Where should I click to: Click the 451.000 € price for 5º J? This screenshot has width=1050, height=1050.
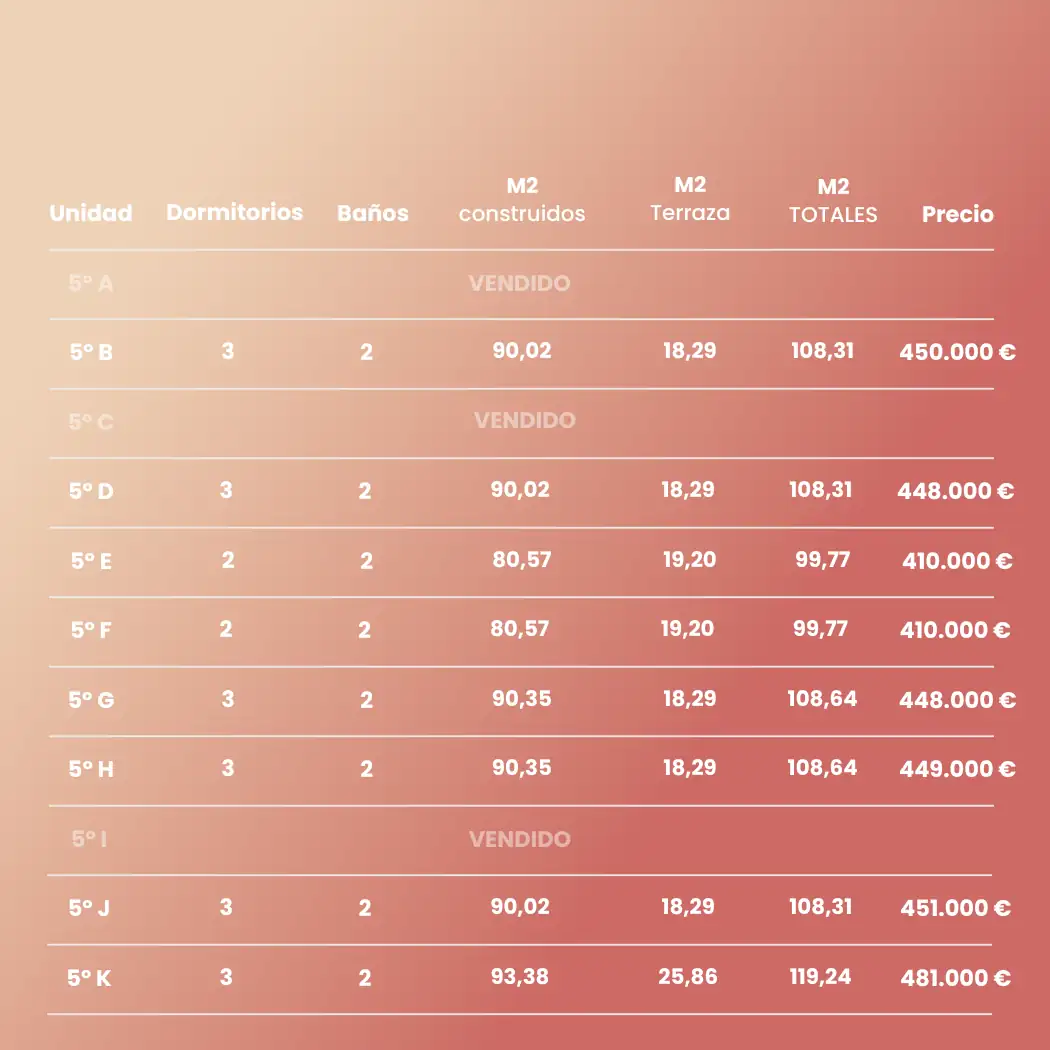(x=956, y=908)
